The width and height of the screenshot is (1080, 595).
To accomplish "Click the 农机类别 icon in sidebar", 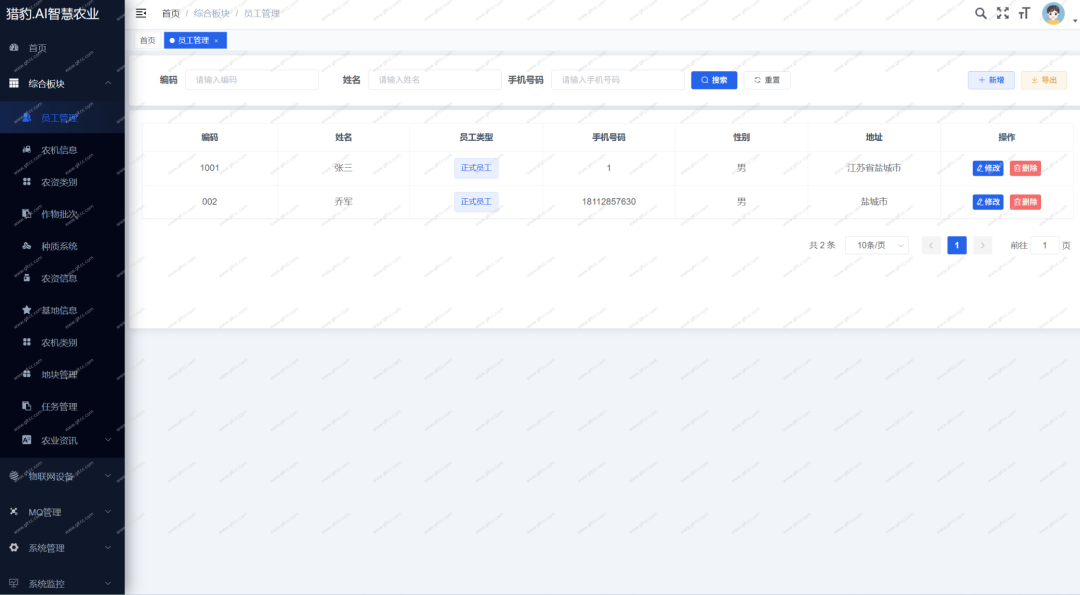I will (26, 342).
